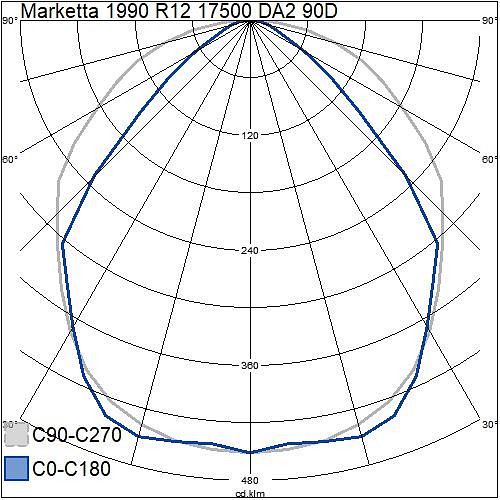Screen dimensions: 500x500
Task: Click the 480 intensity ring label
Action: (x=250, y=481)
